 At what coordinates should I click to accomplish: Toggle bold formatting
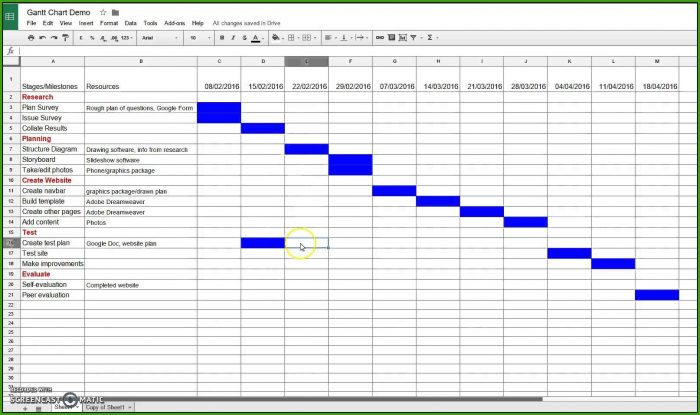[222, 38]
